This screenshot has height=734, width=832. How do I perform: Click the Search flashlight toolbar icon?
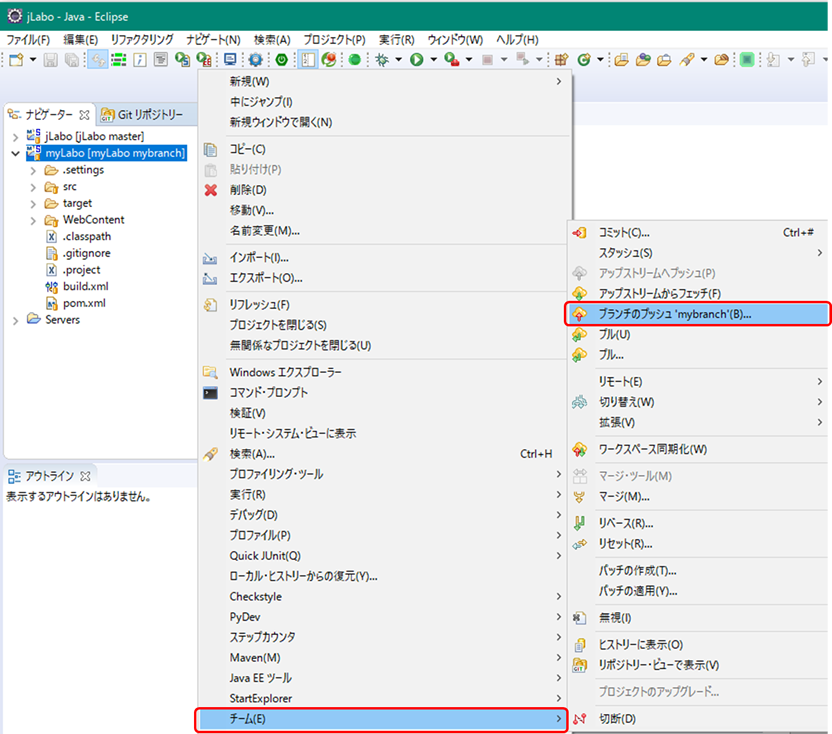tap(687, 60)
